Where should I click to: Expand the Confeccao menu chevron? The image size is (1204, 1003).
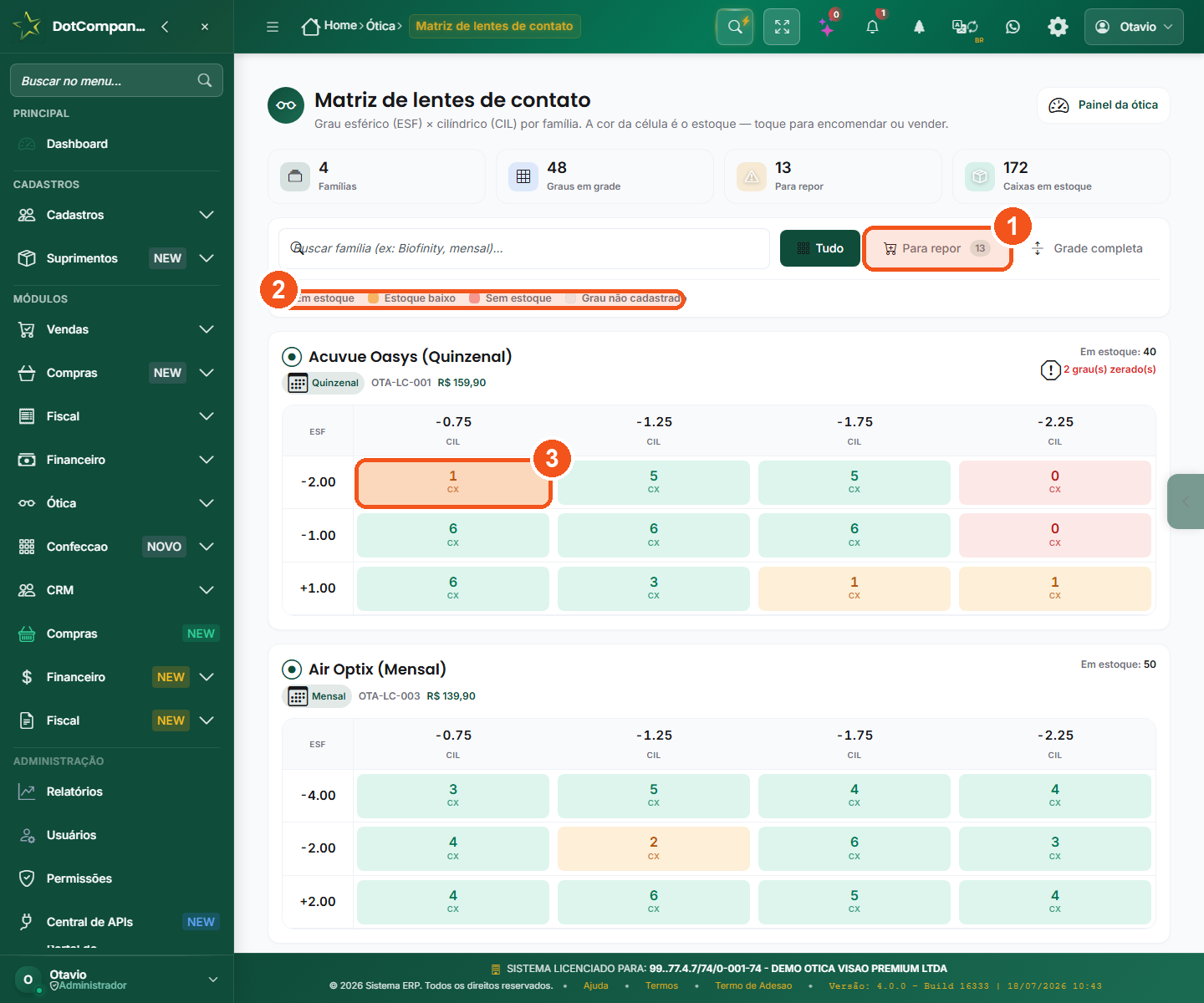pyautogui.click(x=207, y=547)
